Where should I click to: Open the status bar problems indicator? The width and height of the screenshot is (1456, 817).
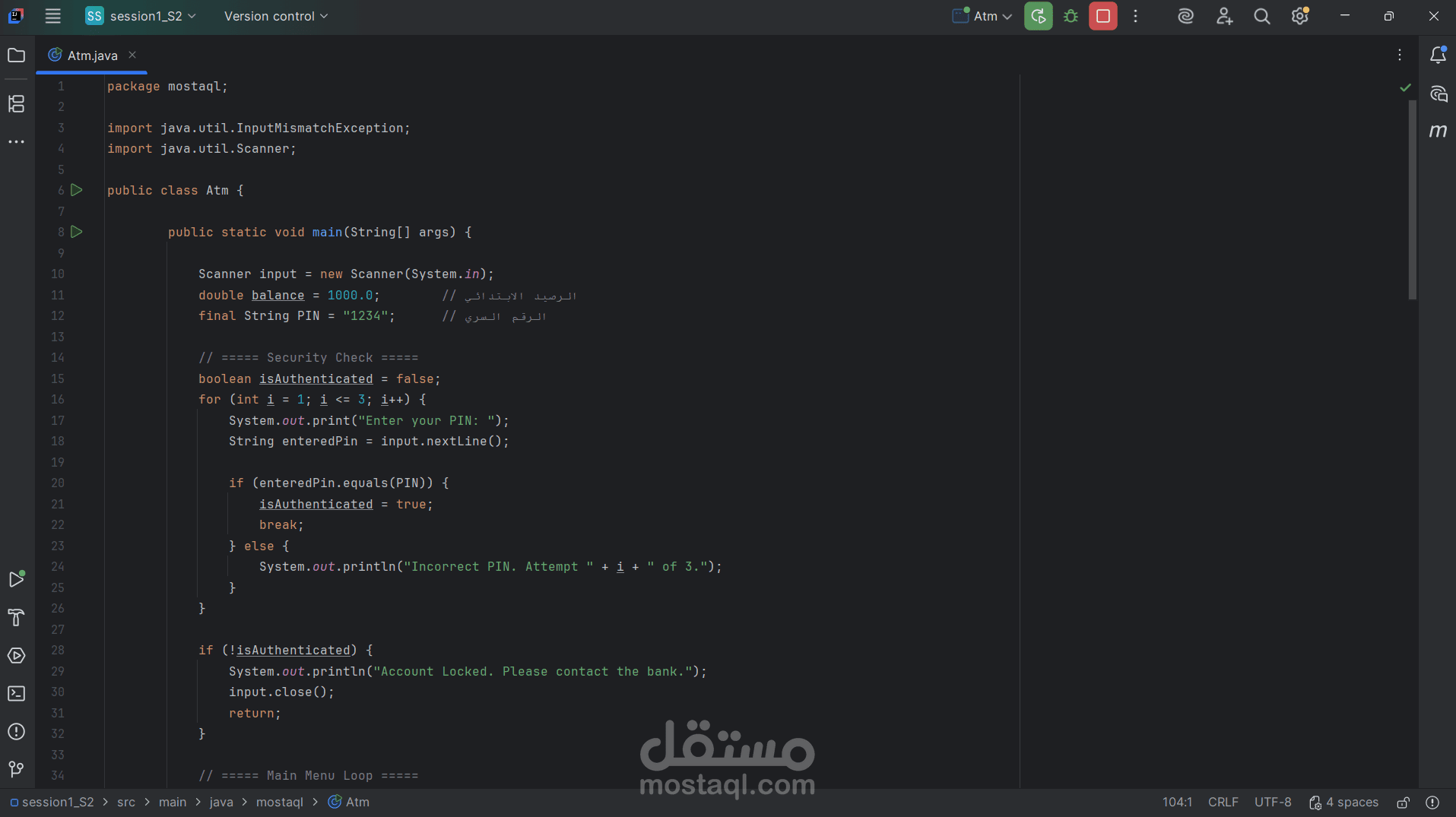point(1432,803)
